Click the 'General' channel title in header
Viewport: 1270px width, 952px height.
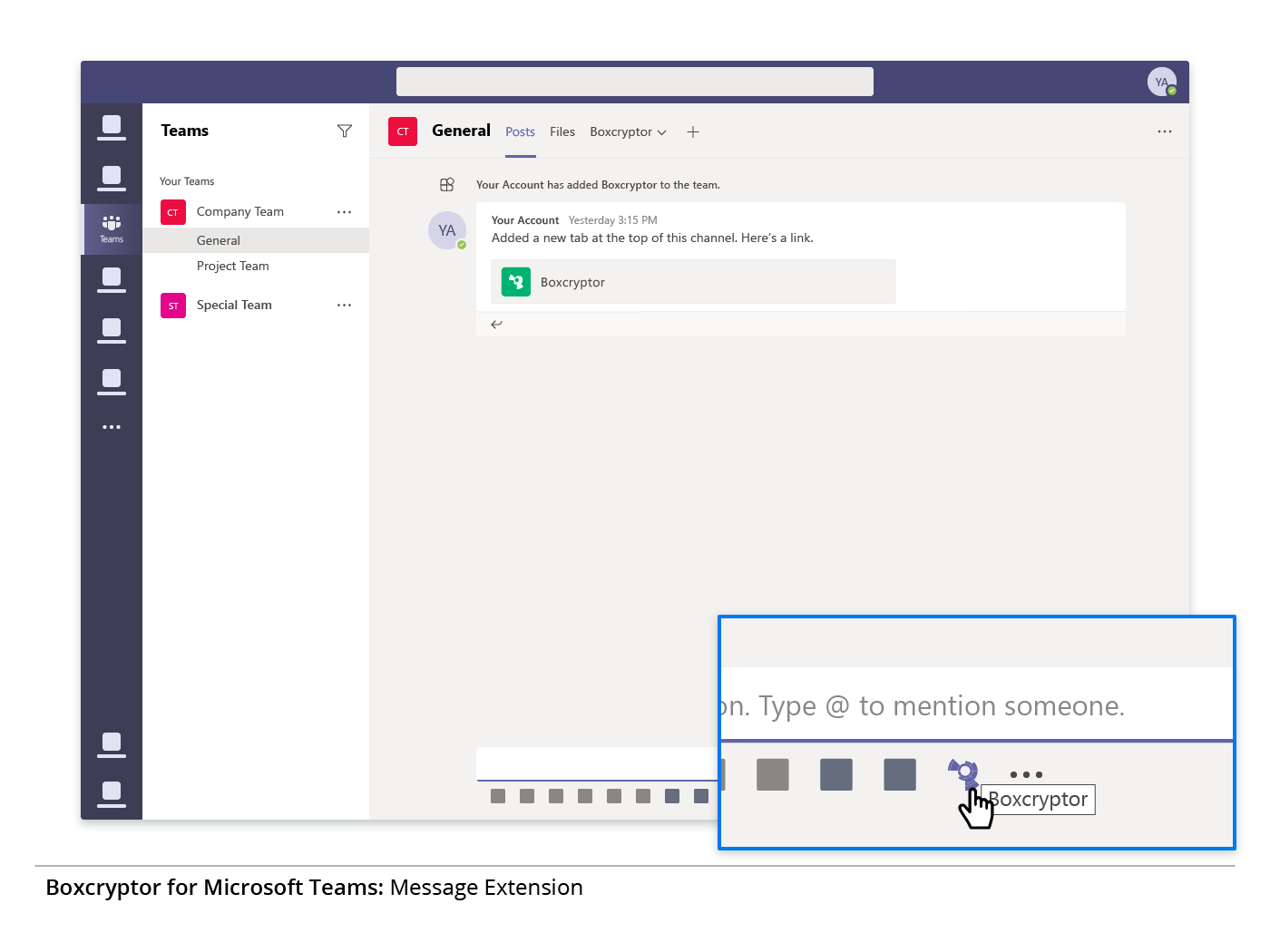point(461,131)
